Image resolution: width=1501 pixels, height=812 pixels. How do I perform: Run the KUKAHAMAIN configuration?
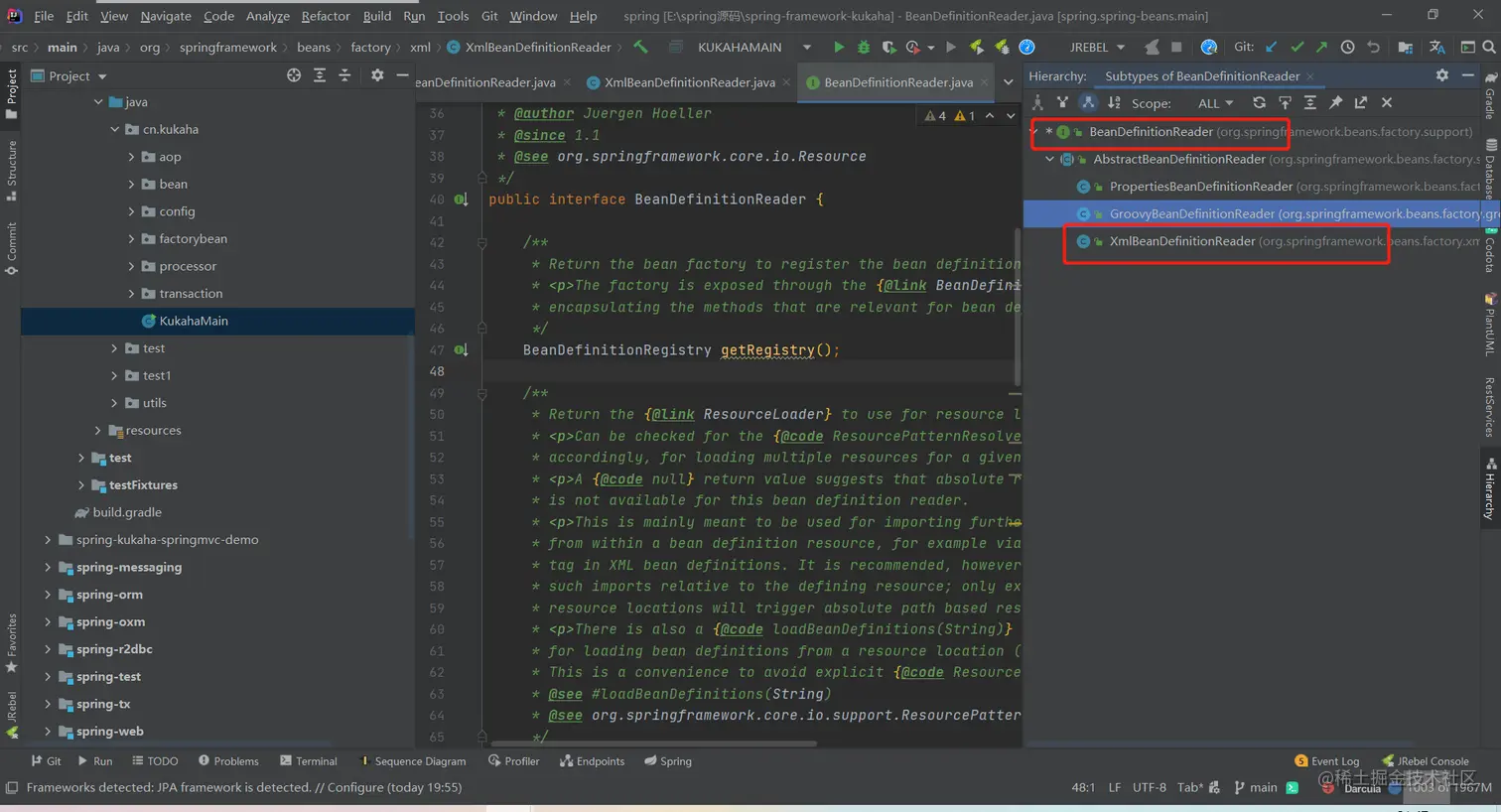[839, 47]
